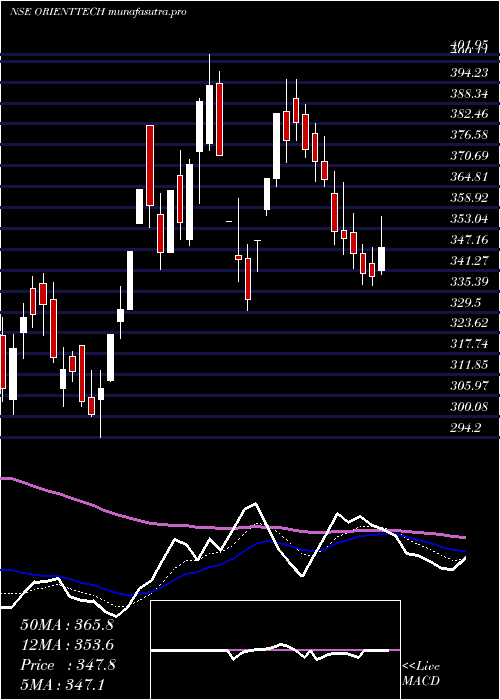
Task: Click the Price : 347.8 readout
Action: point(68,665)
